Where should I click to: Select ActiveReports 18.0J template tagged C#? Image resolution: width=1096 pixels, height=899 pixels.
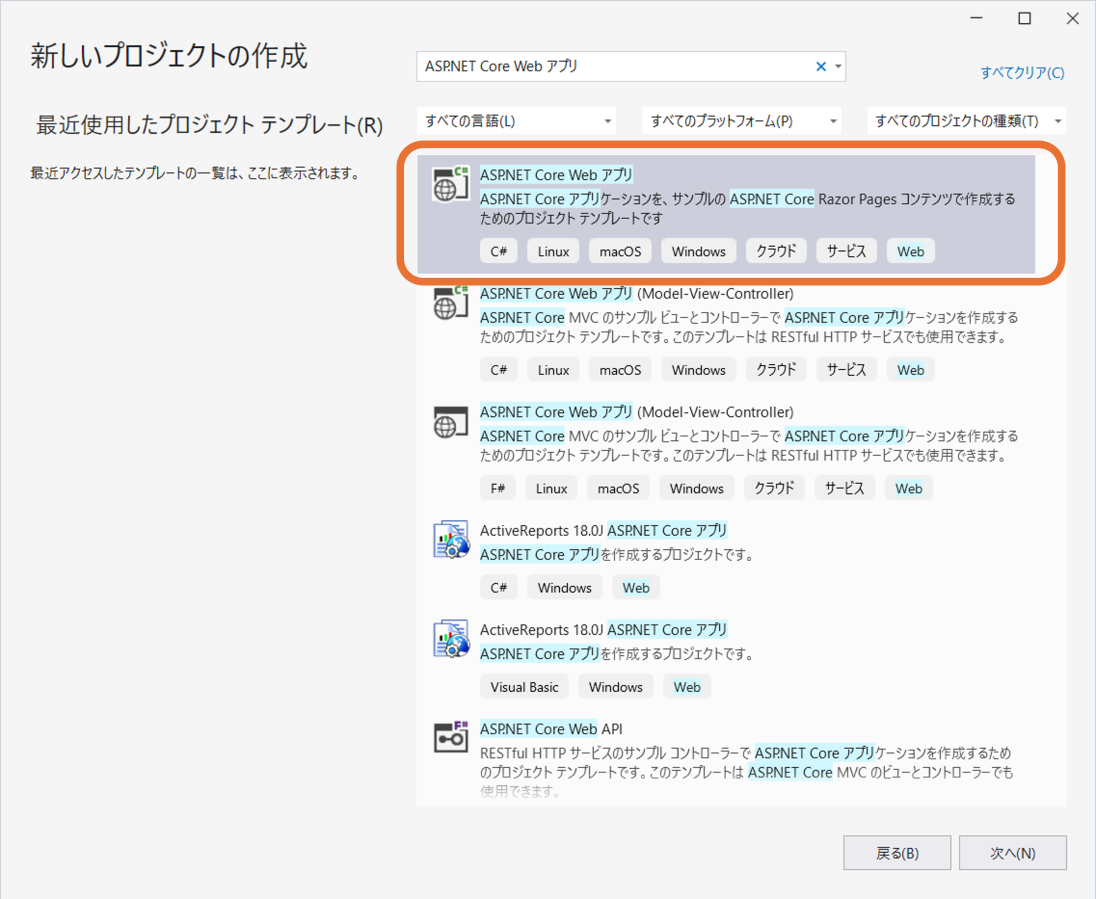pos(603,531)
